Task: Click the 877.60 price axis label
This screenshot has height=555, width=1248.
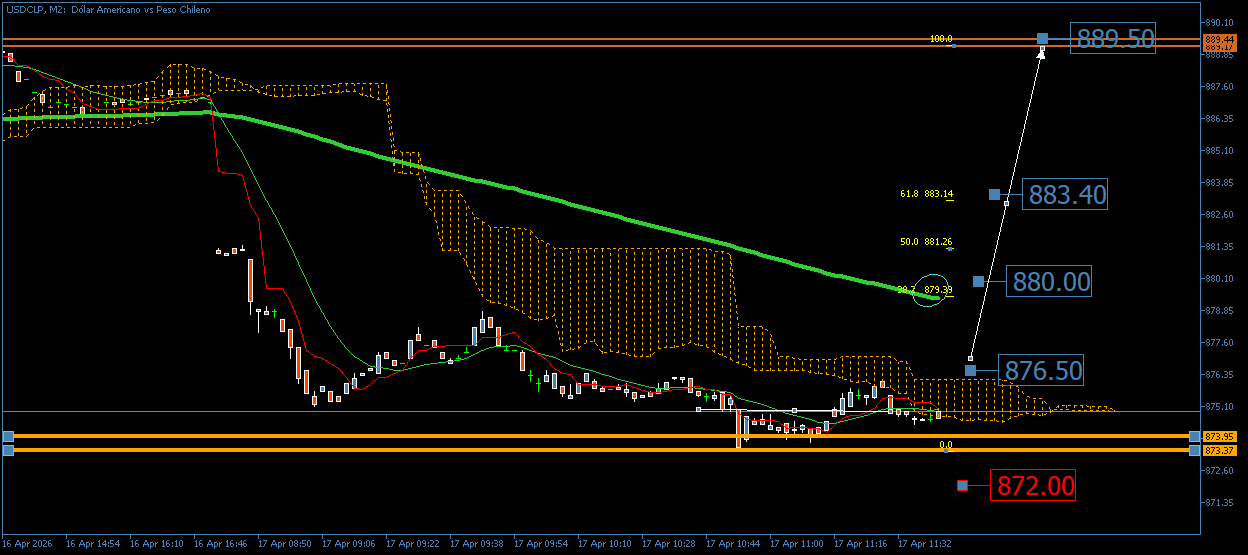Action: [x=1220, y=342]
